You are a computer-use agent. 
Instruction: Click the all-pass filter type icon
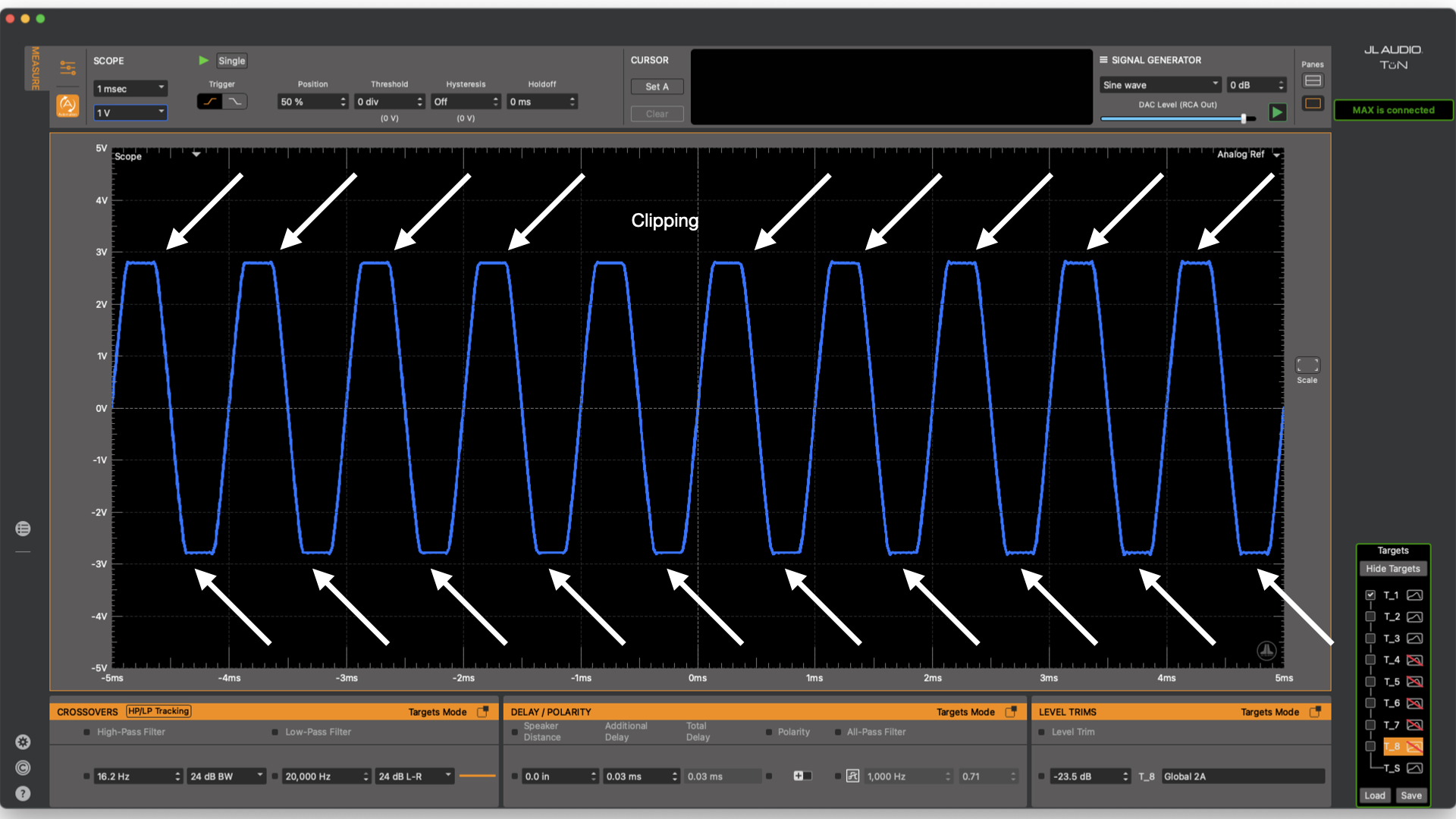click(x=852, y=776)
